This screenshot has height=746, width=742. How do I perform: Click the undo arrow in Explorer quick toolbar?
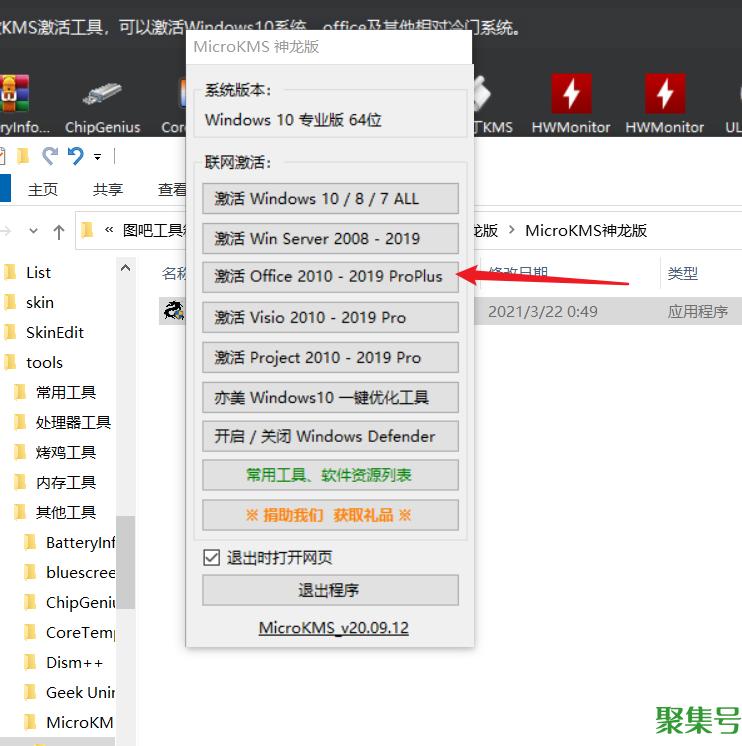click(x=76, y=156)
